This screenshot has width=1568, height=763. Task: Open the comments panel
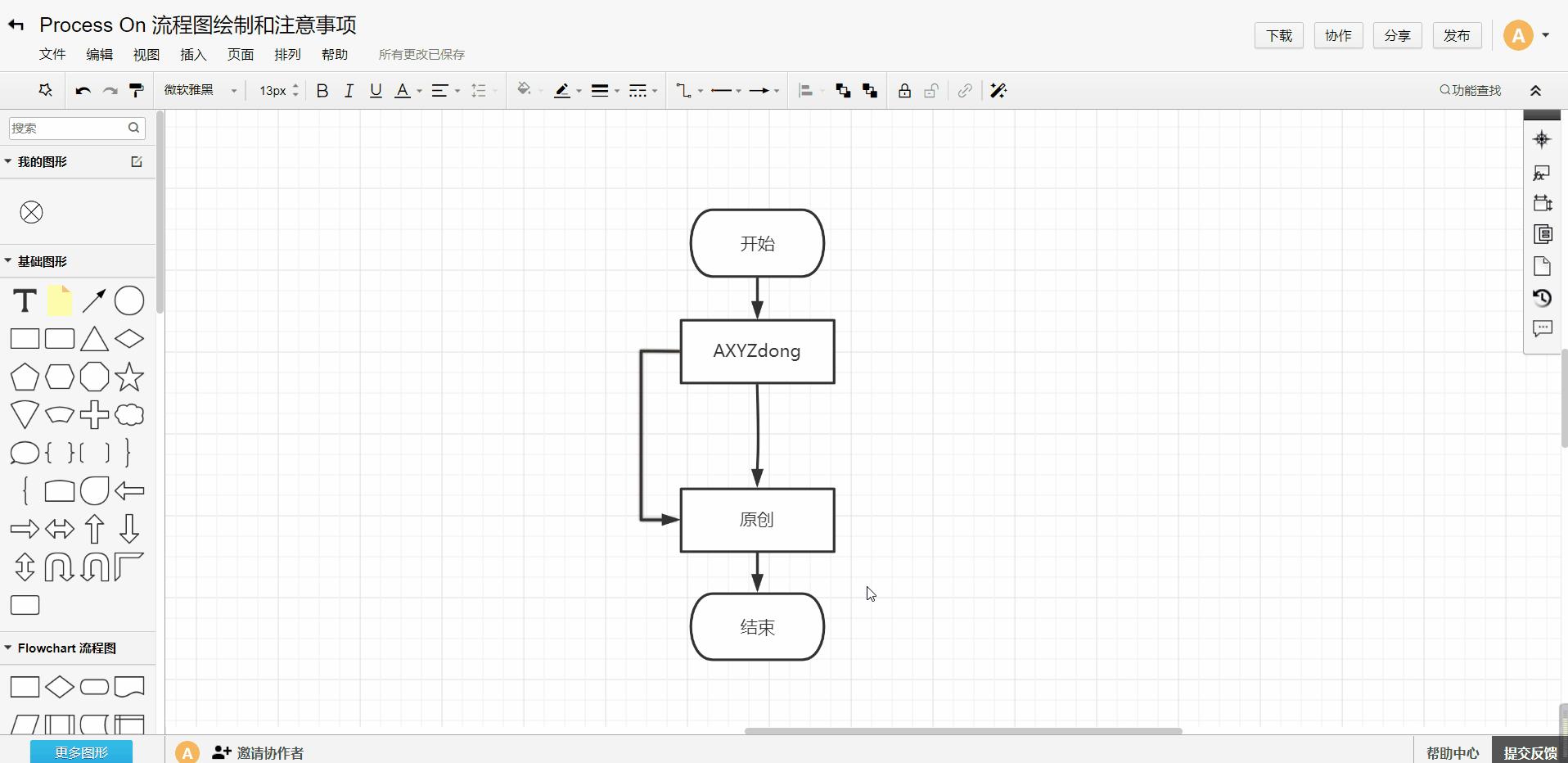coord(1543,328)
